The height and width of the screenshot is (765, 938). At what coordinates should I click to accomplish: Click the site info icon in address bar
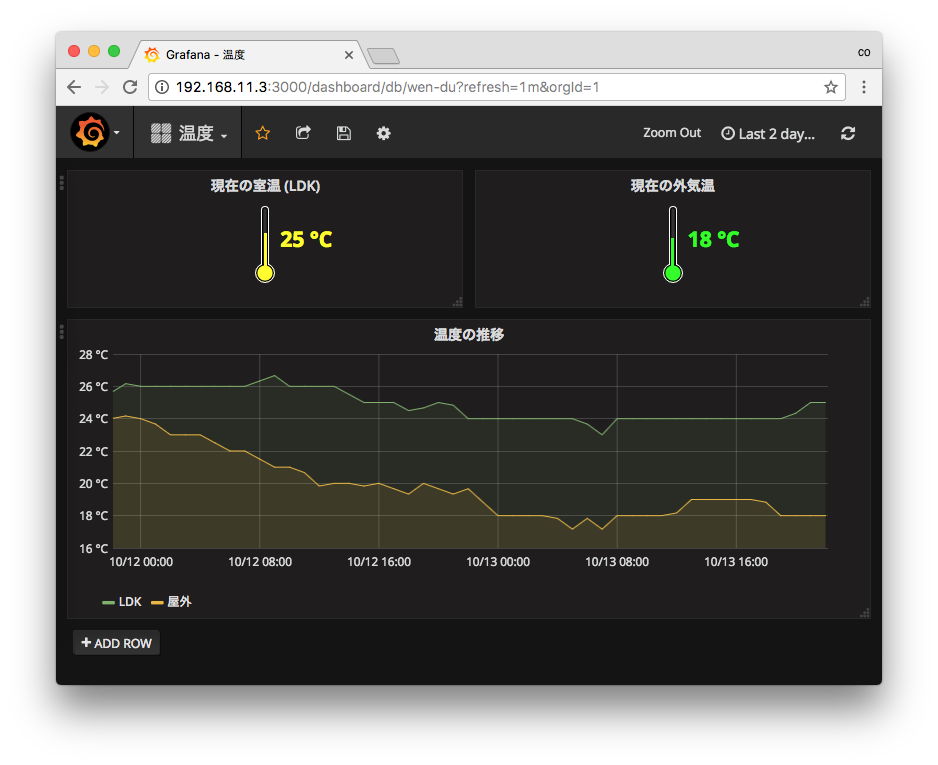(x=162, y=87)
